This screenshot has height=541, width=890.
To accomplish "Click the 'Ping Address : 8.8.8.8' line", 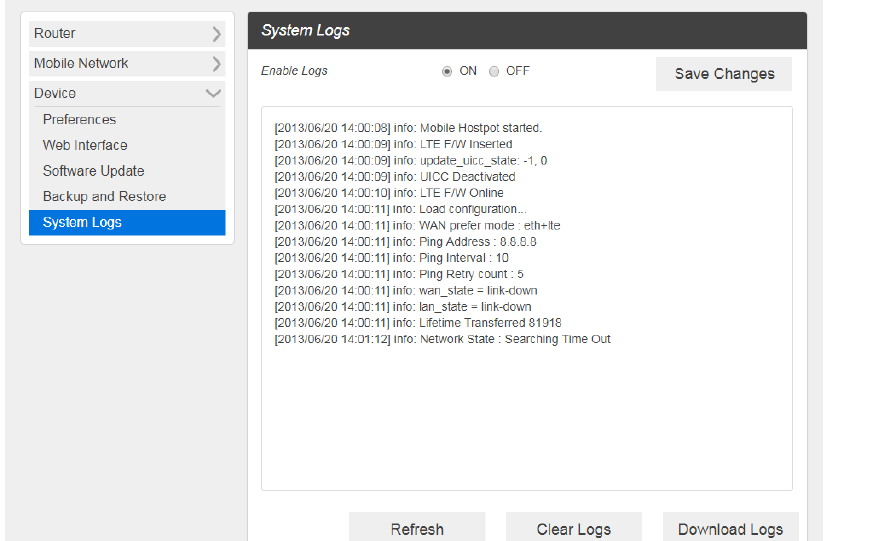I will (x=405, y=242).
